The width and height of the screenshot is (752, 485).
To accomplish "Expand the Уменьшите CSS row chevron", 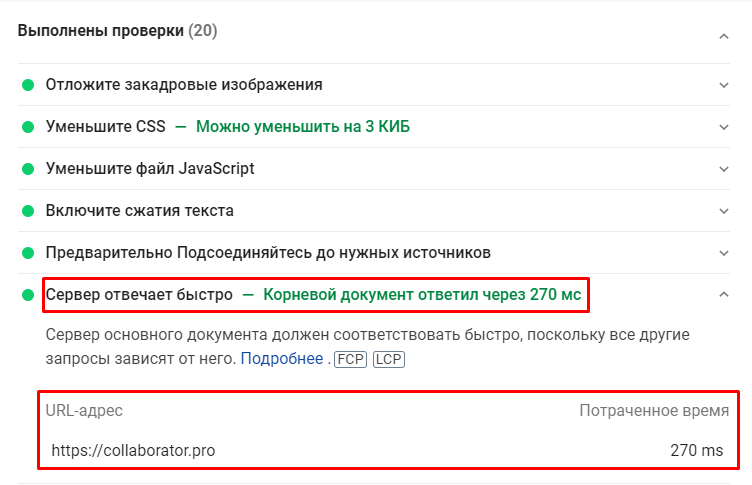I will pos(723,127).
